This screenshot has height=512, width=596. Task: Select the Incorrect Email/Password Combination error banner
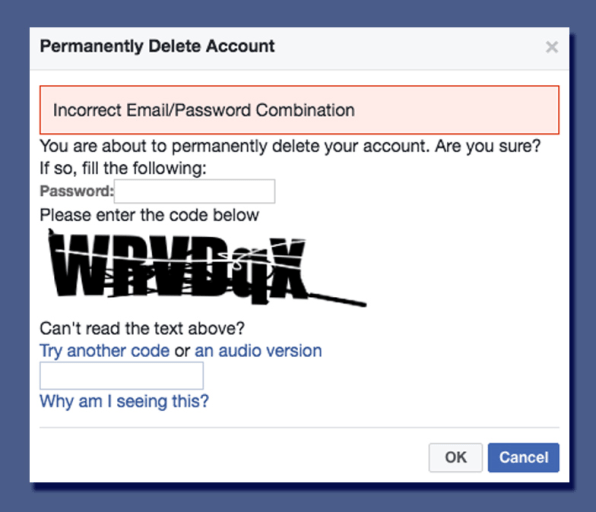(300, 110)
